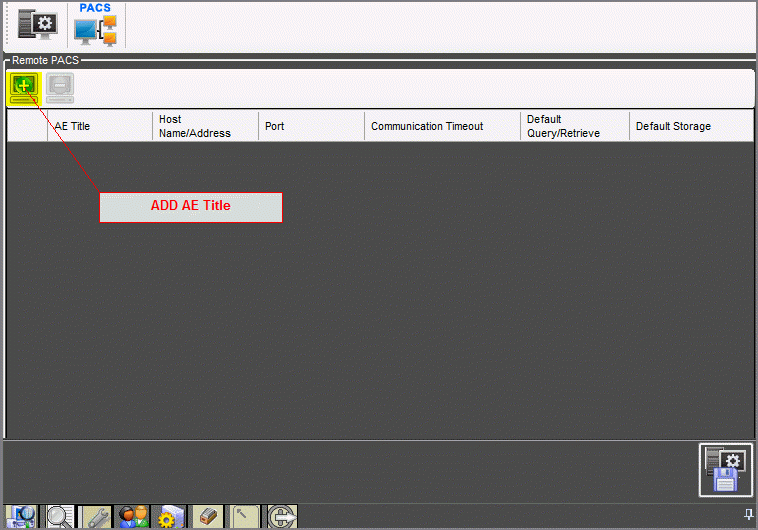Click the Host Name/Address column header

[204, 126]
